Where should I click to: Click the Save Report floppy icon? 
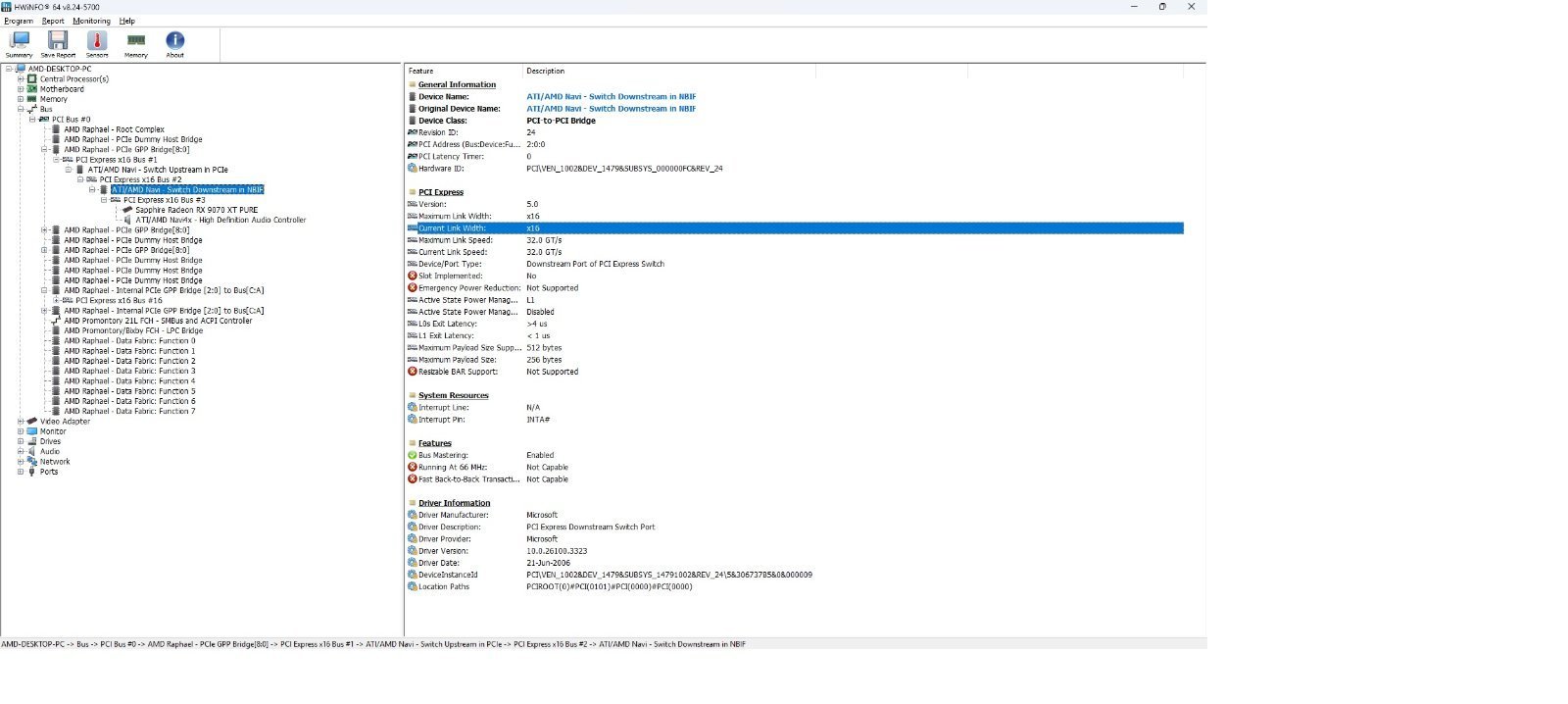click(x=58, y=44)
